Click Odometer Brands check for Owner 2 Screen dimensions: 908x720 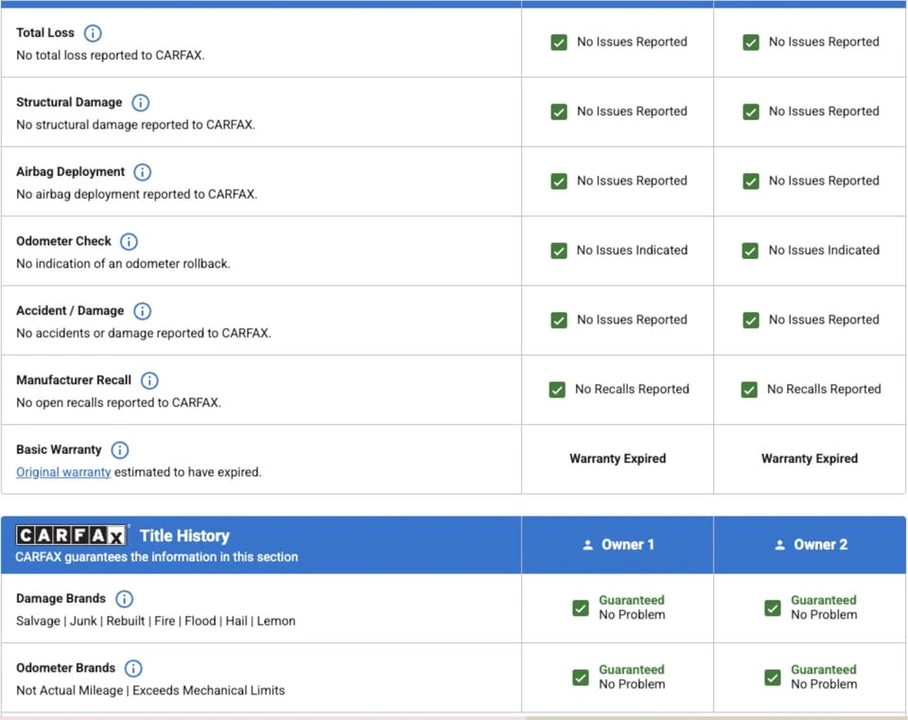[772, 678]
